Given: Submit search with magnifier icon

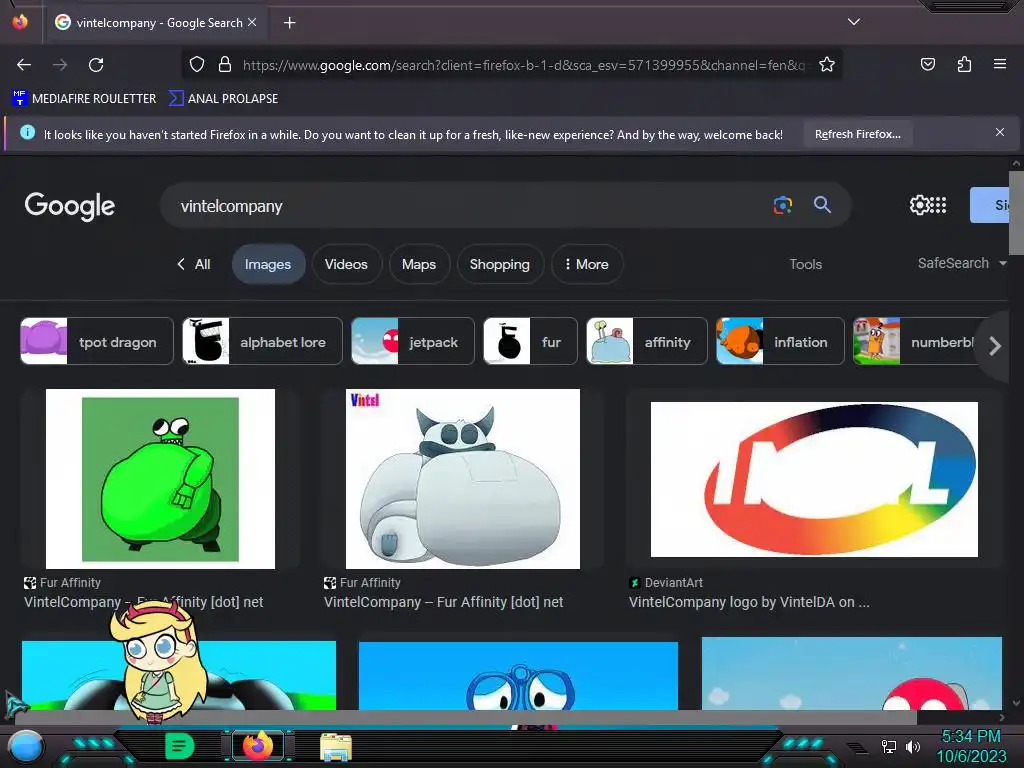Looking at the screenshot, I should (822, 205).
